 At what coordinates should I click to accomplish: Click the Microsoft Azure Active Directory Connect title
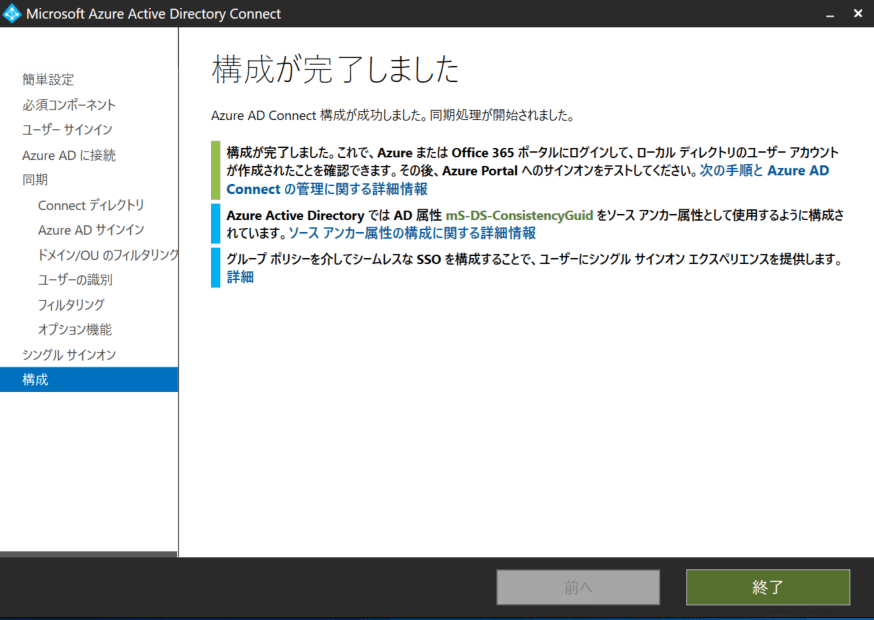click(153, 14)
